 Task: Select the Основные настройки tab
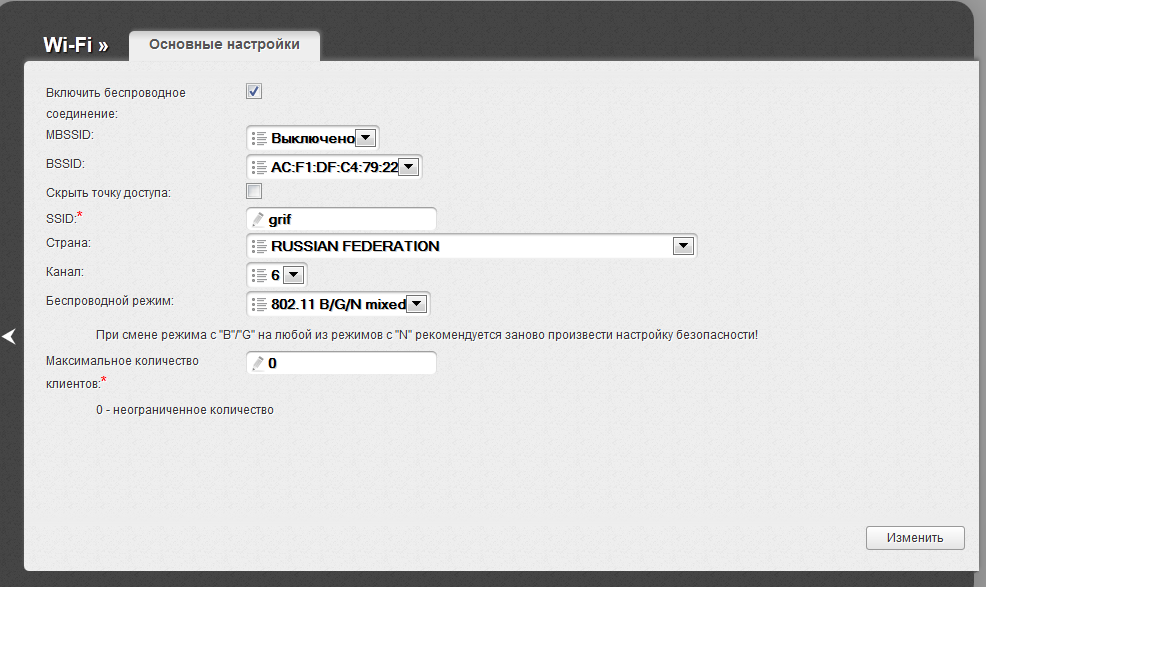point(224,45)
